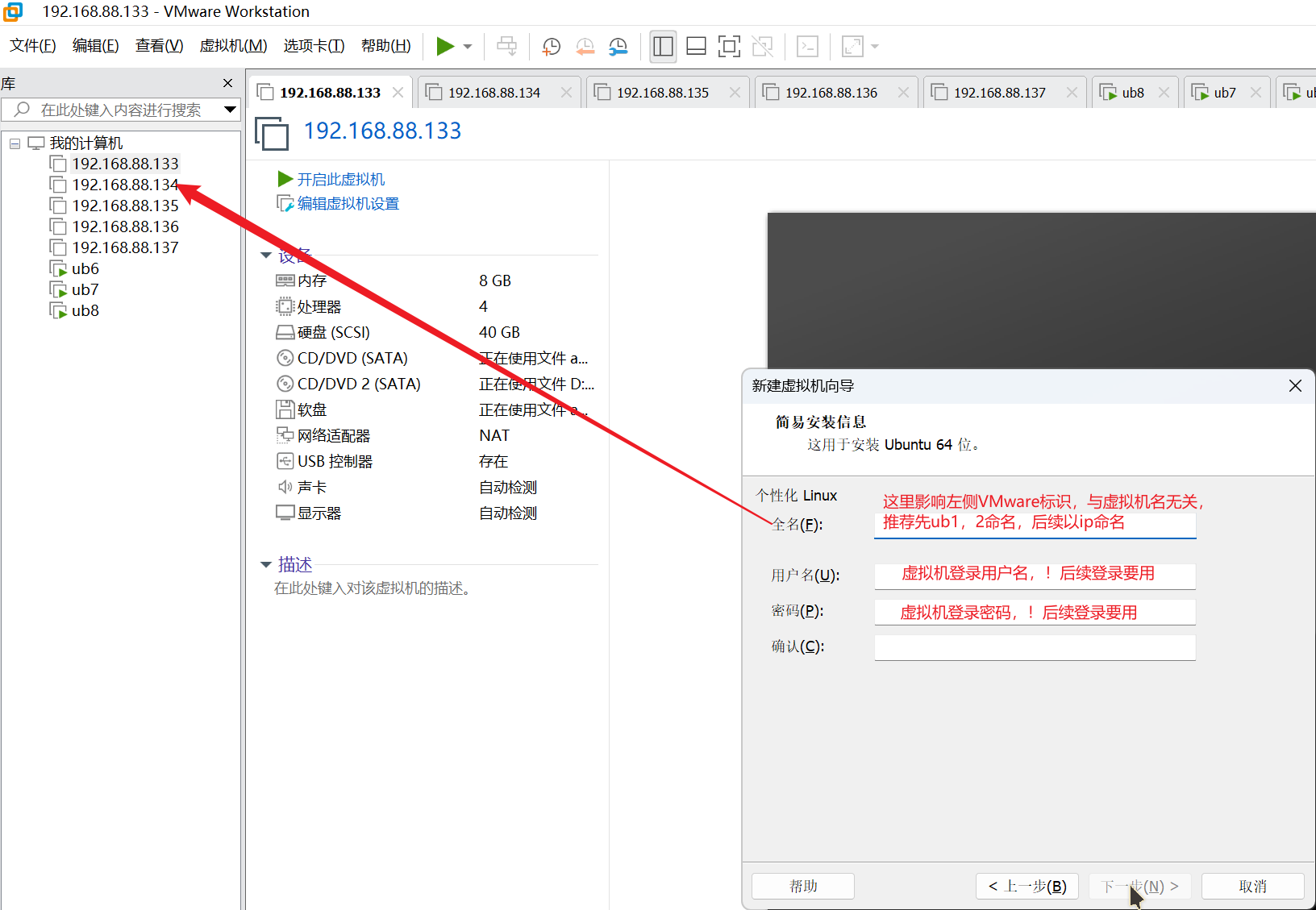Image resolution: width=1316 pixels, height=910 pixels.
Task: Open the 文件(F) menu
Action: [33, 46]
